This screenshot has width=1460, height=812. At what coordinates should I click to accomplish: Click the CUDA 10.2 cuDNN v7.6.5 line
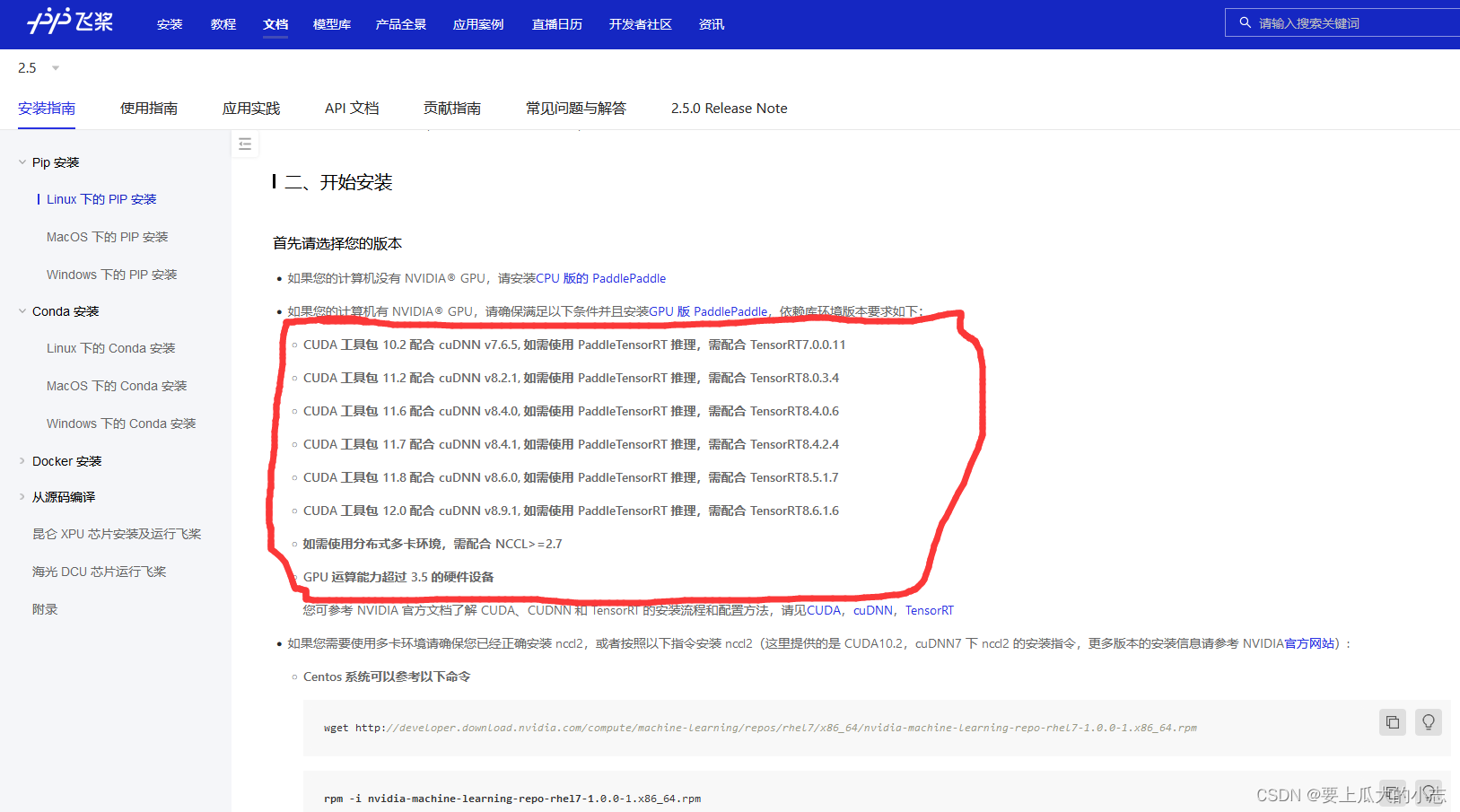[574, 345]
